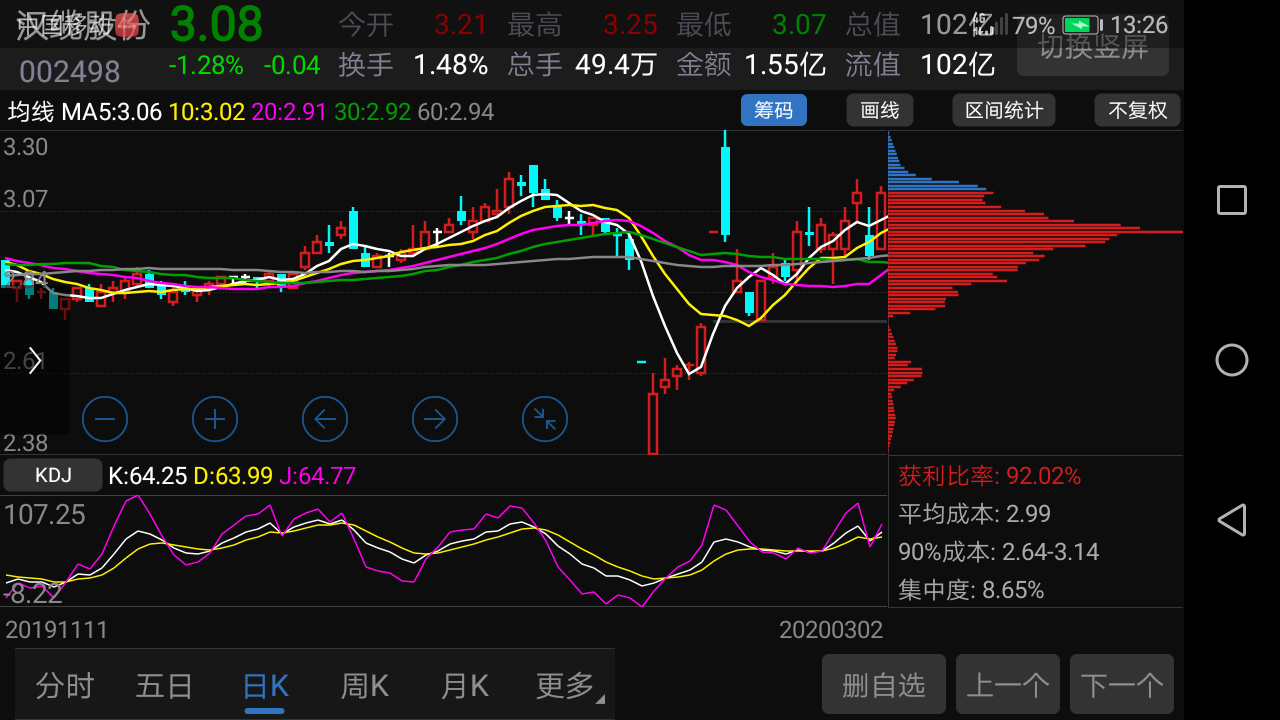Viewport: 1280px width, 720px height.
Task: Tap the right arrow circle icon
Action: pyautogui.click(x=435, y=419)
